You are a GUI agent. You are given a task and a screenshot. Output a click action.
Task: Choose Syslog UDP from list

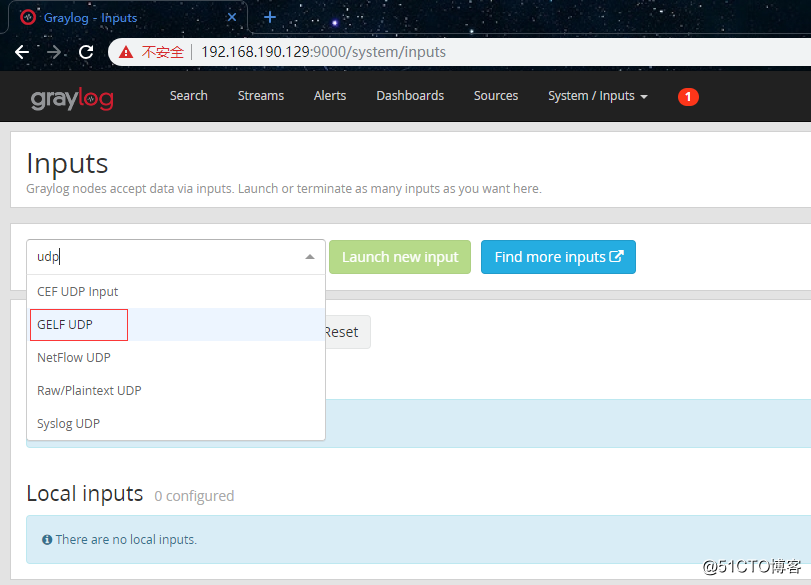tap(176, 424)
